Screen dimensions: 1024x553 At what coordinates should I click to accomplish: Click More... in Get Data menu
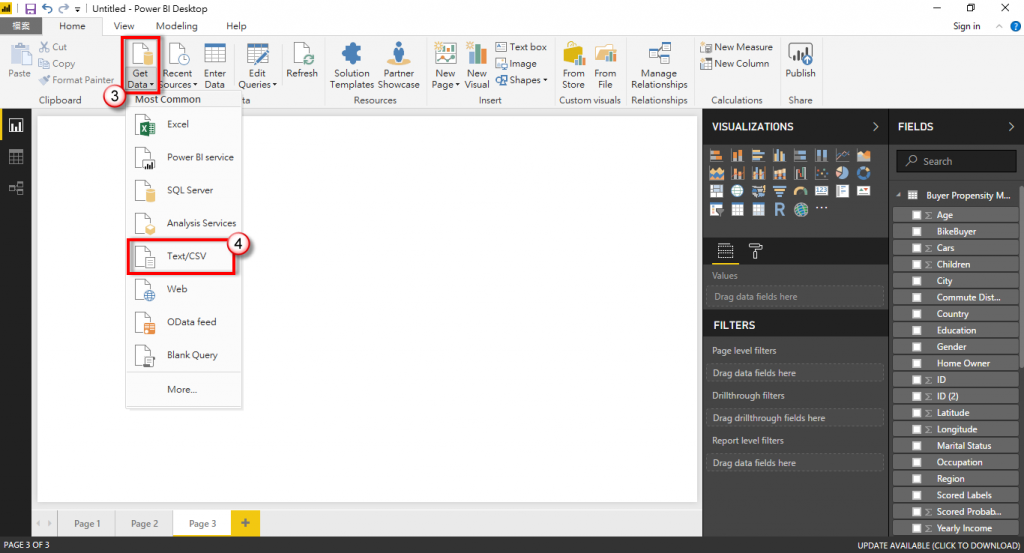(182, 389)
